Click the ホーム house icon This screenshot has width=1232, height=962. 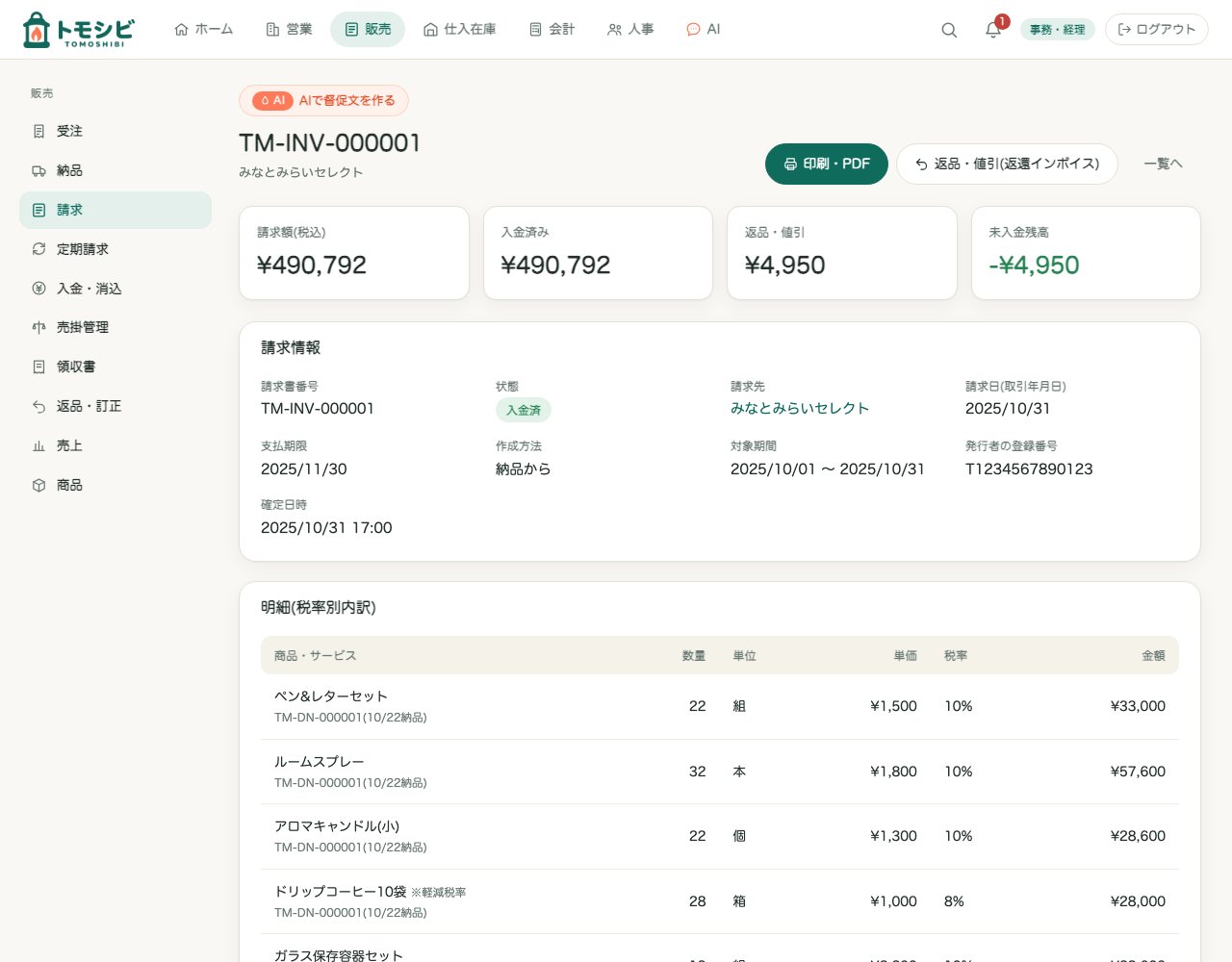(181, 30)
